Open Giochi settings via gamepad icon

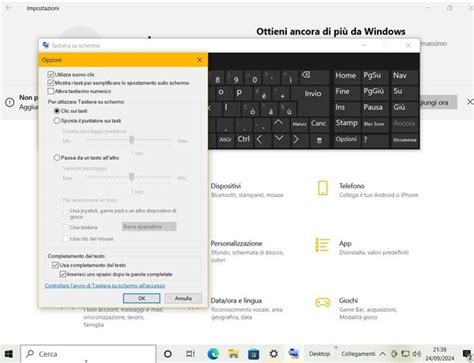322,303
